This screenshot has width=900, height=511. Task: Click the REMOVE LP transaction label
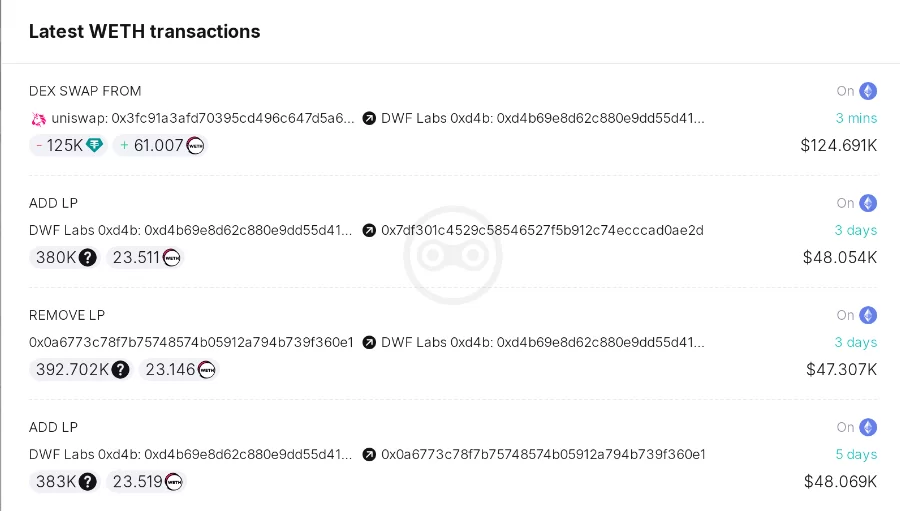tap(67, 315)
